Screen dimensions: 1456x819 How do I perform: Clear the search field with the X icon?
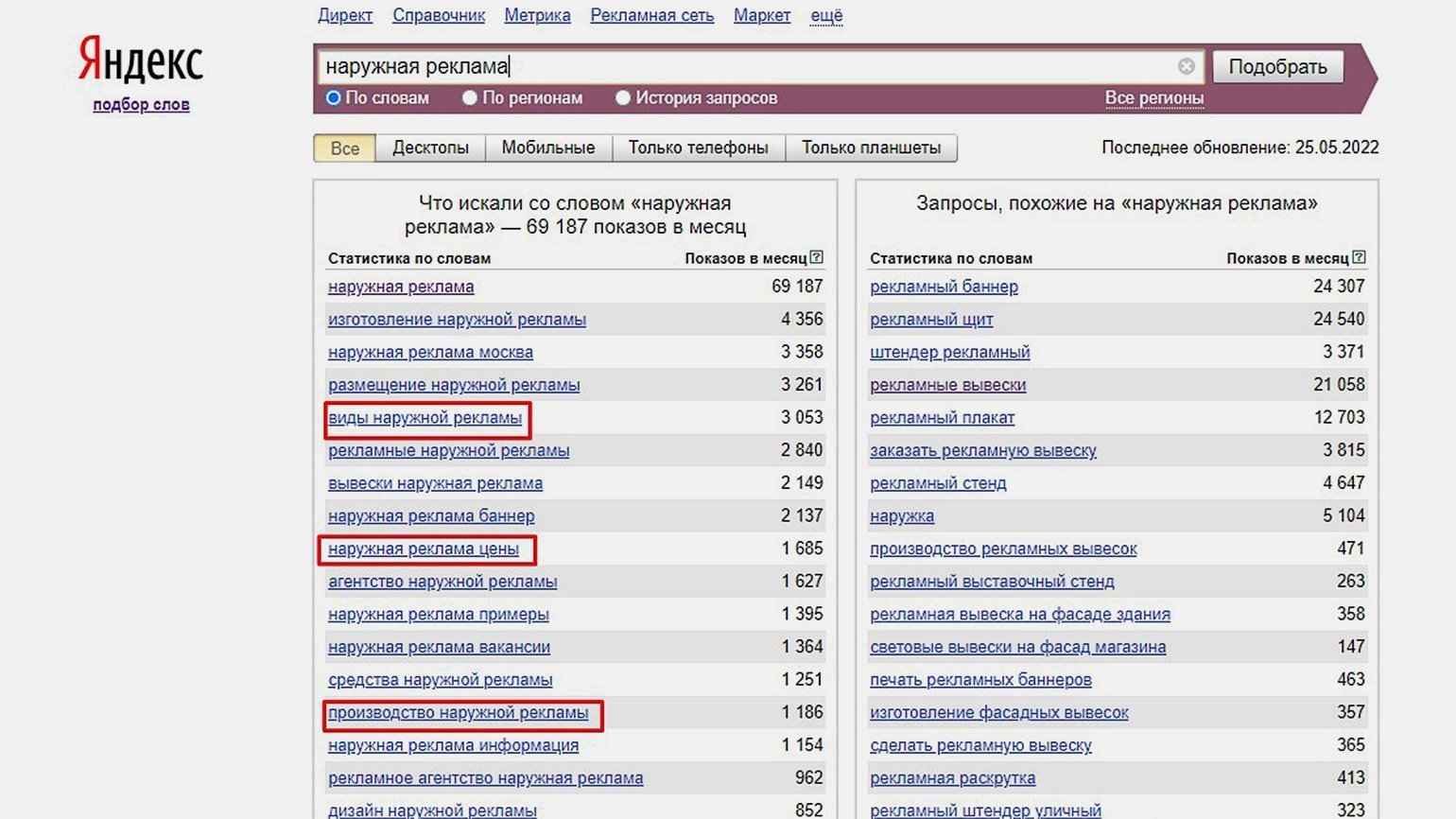click(1186, 66)
